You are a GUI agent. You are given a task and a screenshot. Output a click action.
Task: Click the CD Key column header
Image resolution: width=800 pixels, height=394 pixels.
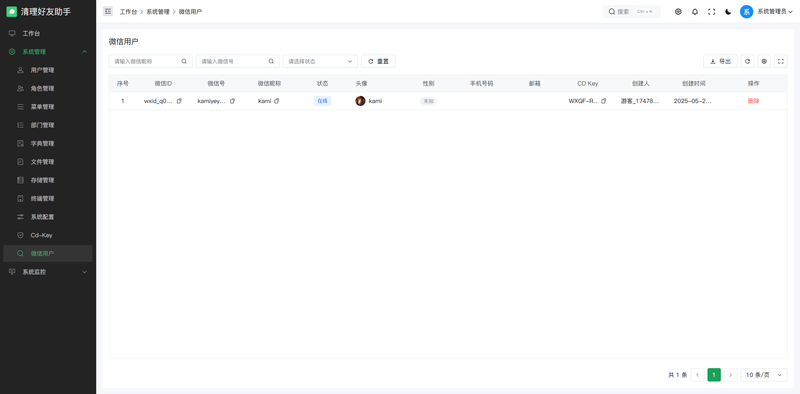pyautogui.click(x=588, y=83)
